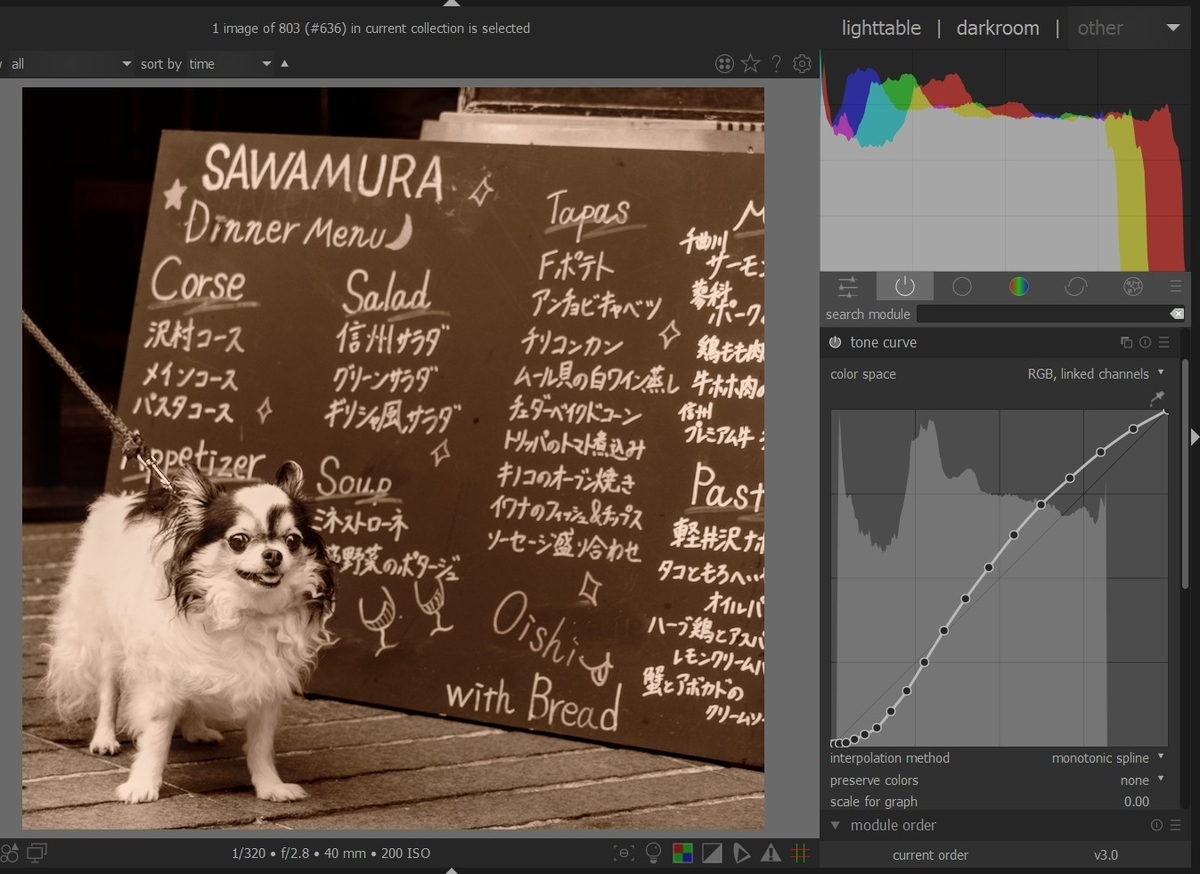Open module groups presets hamburger menu
1200x874 pixels.
1175,287
